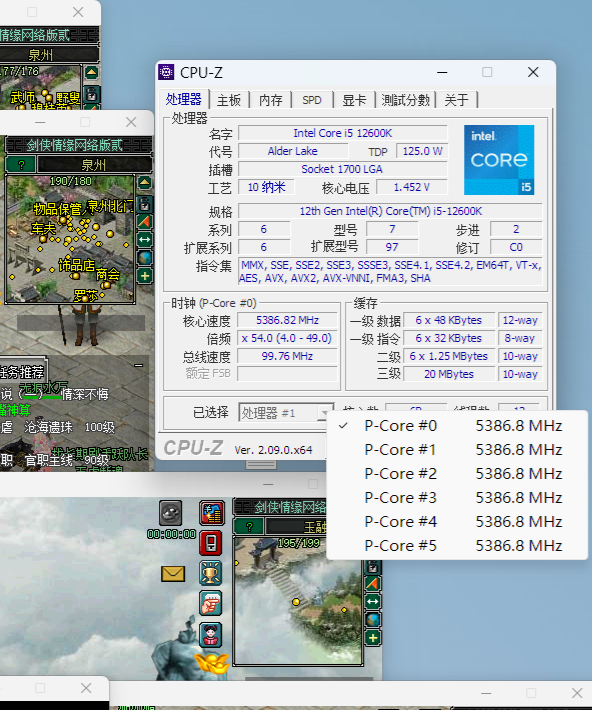Viewport: 592px width, 710px height.
Task: Switch to the 内存 tab
Action: coord(271,100)
